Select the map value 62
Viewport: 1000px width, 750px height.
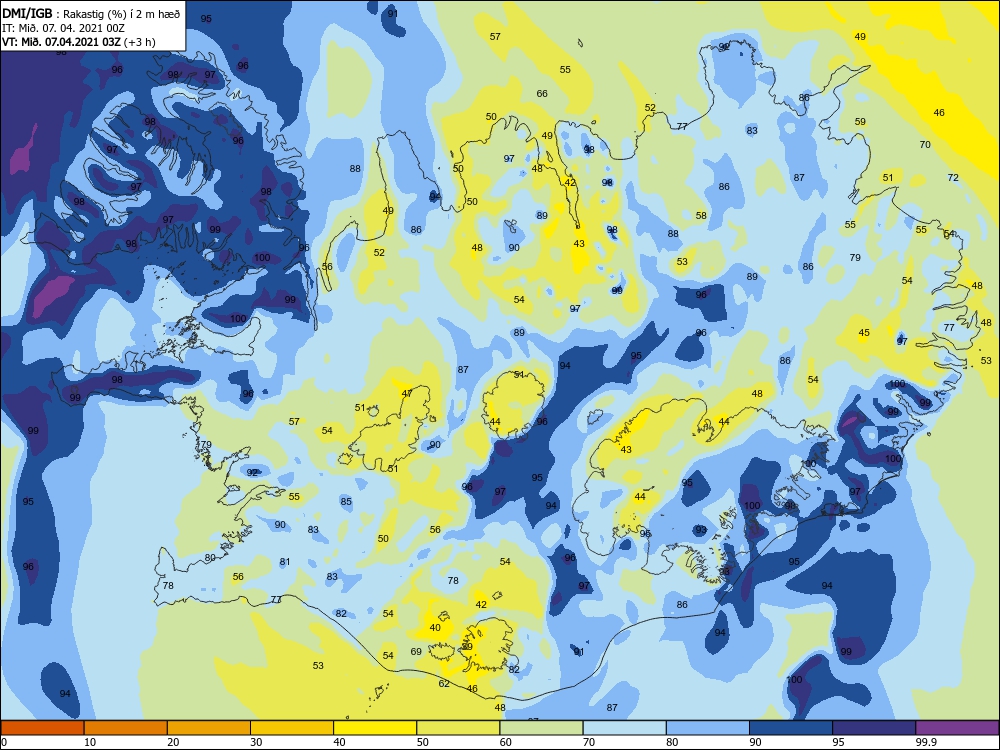[445, 684]
